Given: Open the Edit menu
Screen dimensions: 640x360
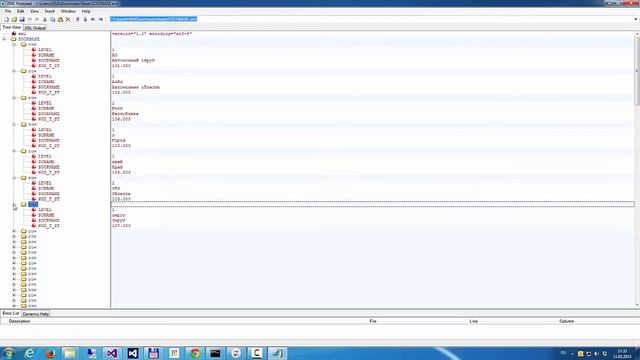Looking at the screenshot, I should (20, 11).
